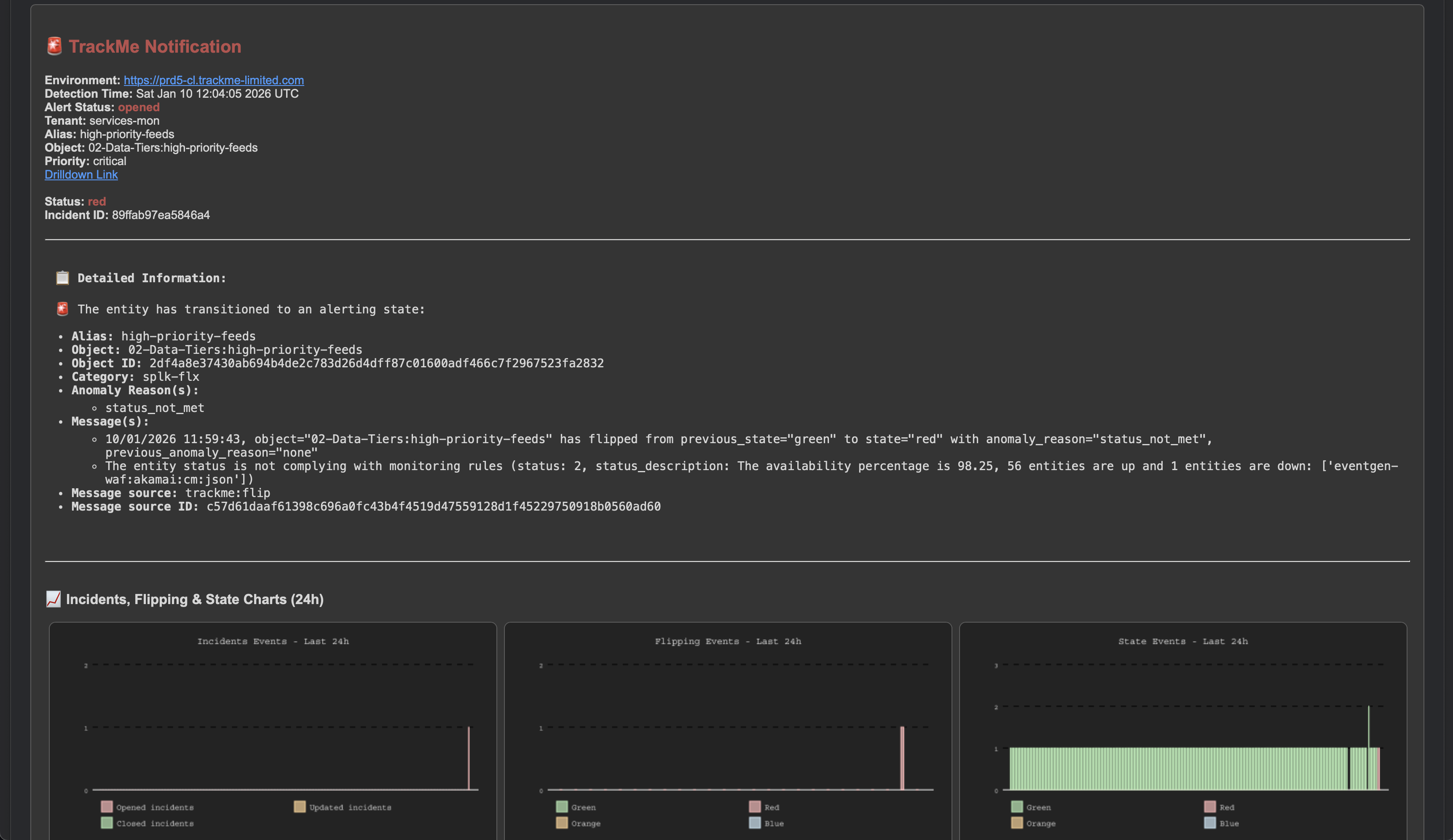Toggle Closed incidents legend swatch

pos(107,823)
